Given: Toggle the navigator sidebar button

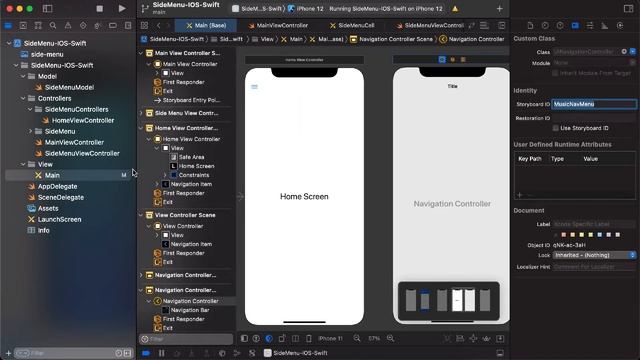Looking at the screenshot, I should coord(47,8).
